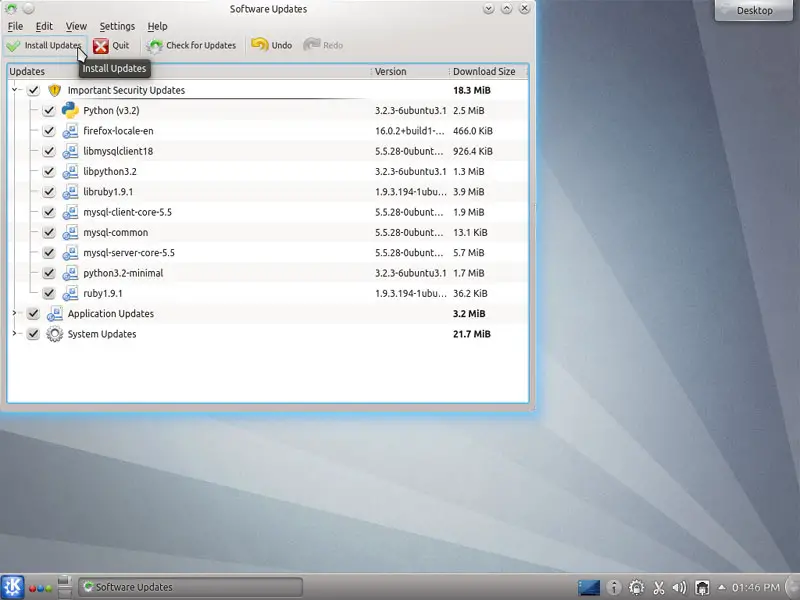Sort by the Version column header
Image resolution: width=800 pixels, height=600 pixels.
410,71
